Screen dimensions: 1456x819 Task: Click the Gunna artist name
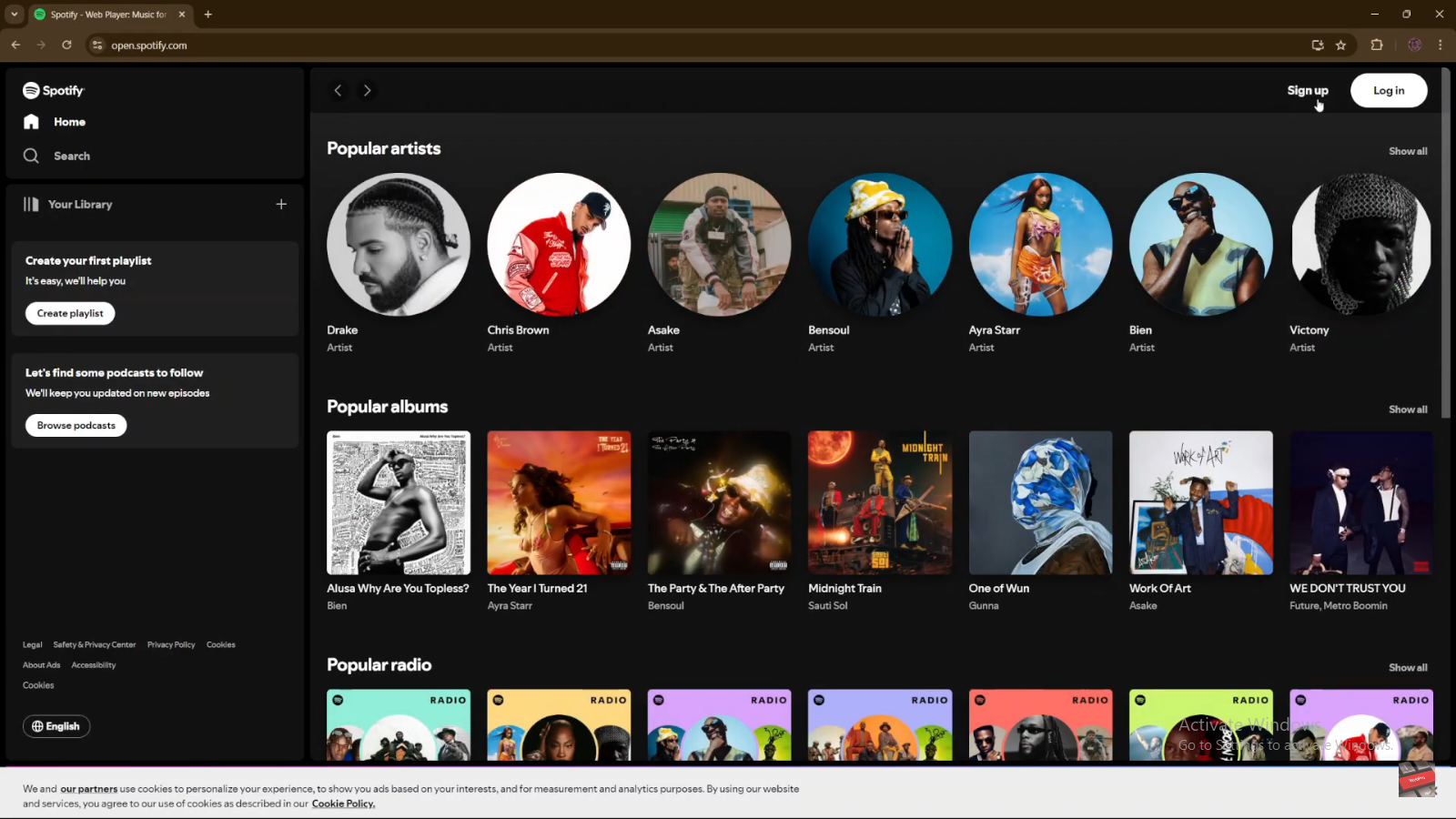[984, 606]
